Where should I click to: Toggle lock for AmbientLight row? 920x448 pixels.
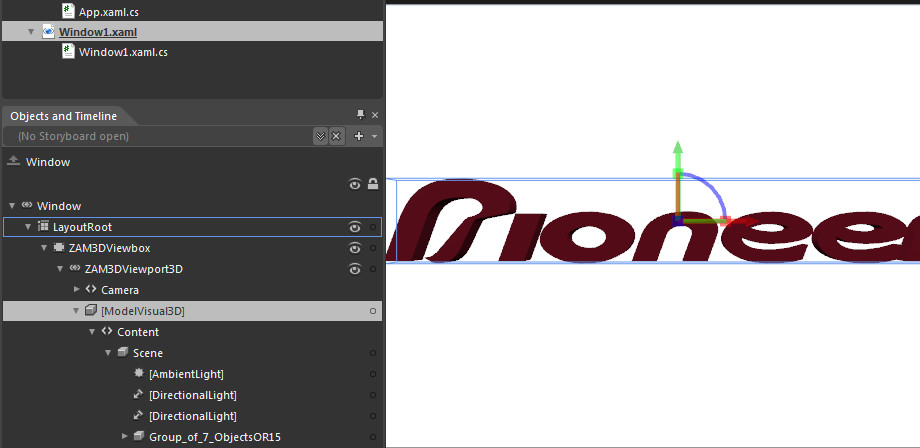373,374
